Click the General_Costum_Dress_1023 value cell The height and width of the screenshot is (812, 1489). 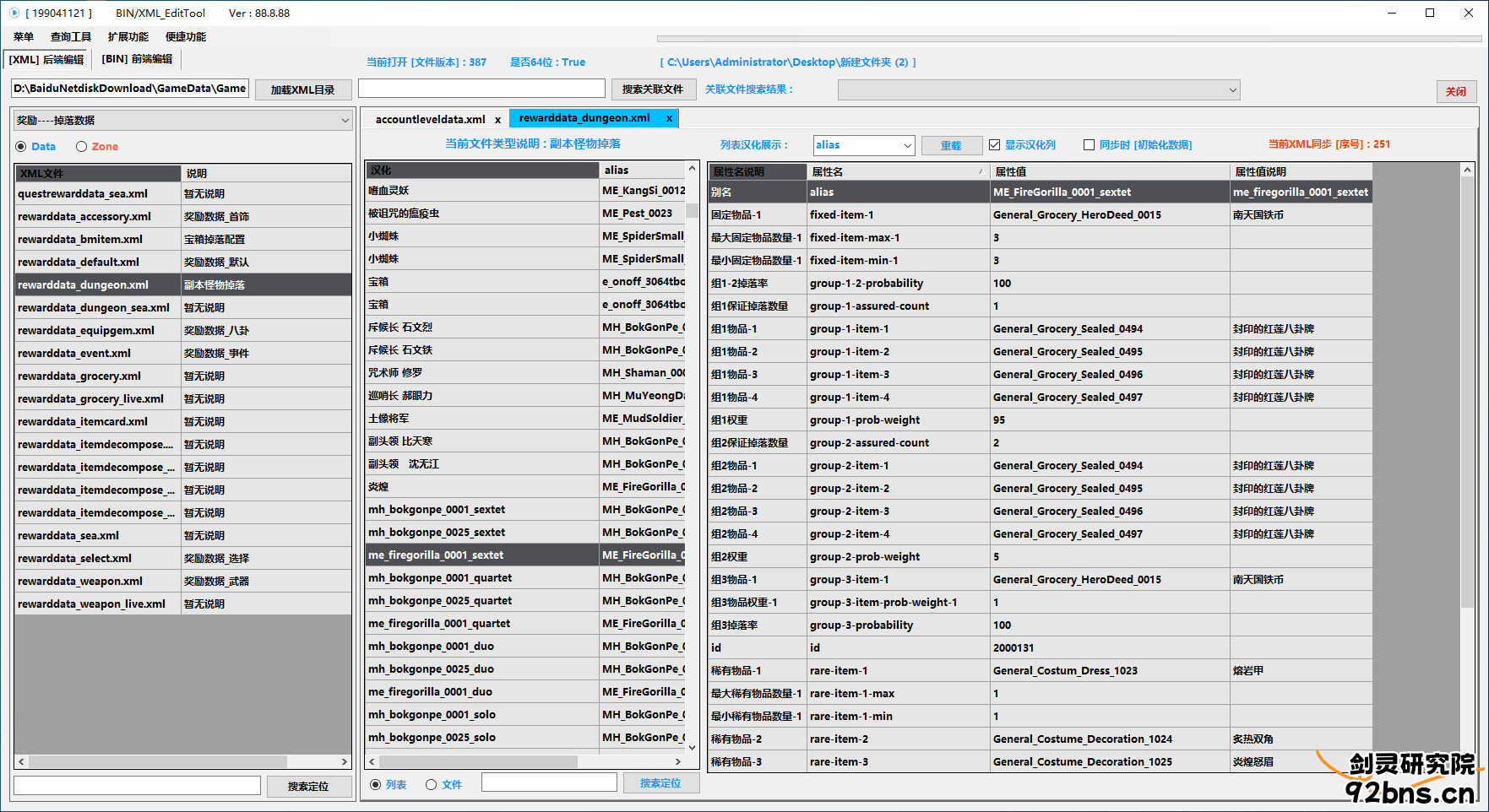pyautogui.click(x=1110, y=670)
